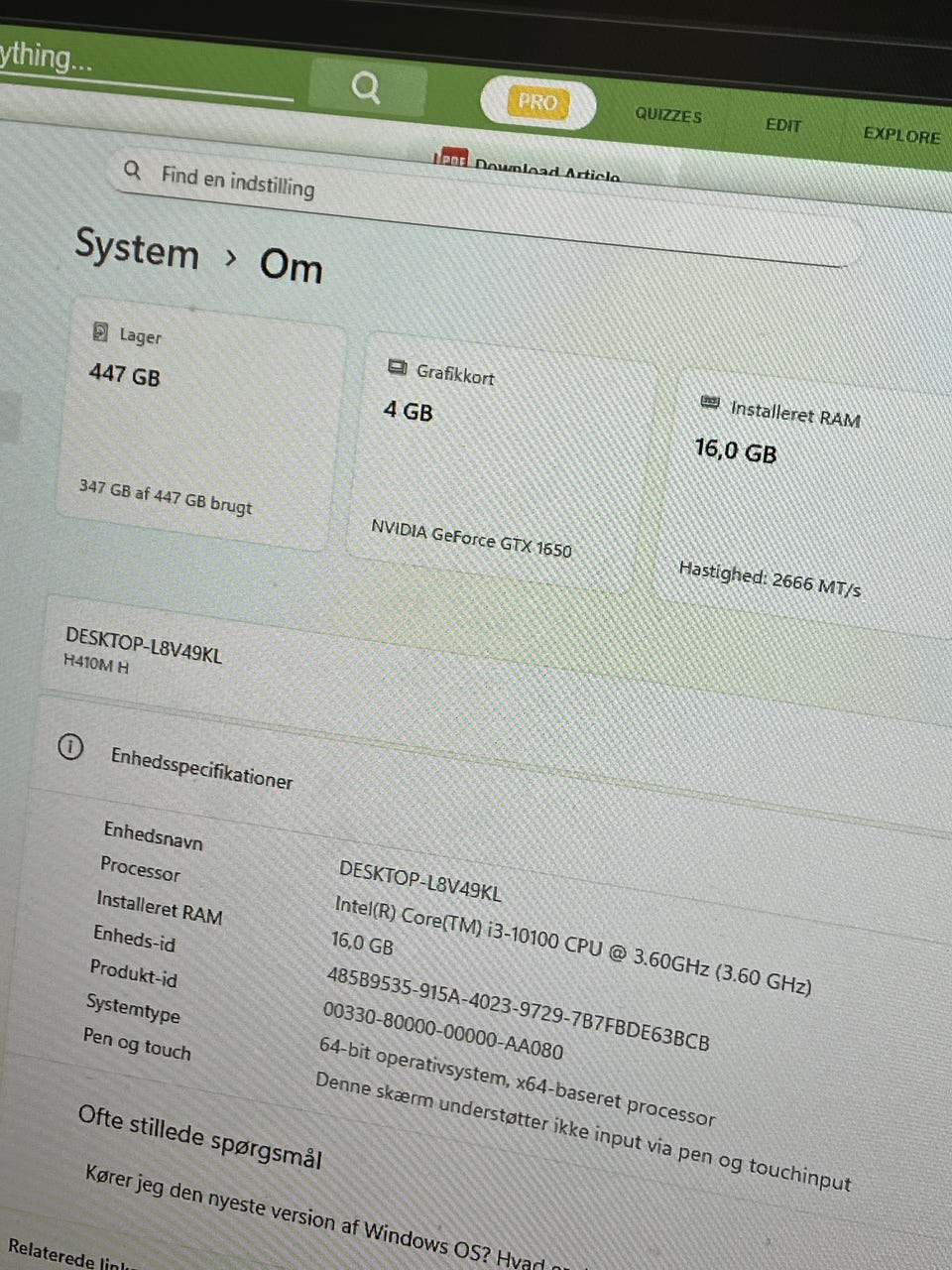Select the '447 GB' storage value
This screenshot has height=1270, width=952.
point(124,375)
